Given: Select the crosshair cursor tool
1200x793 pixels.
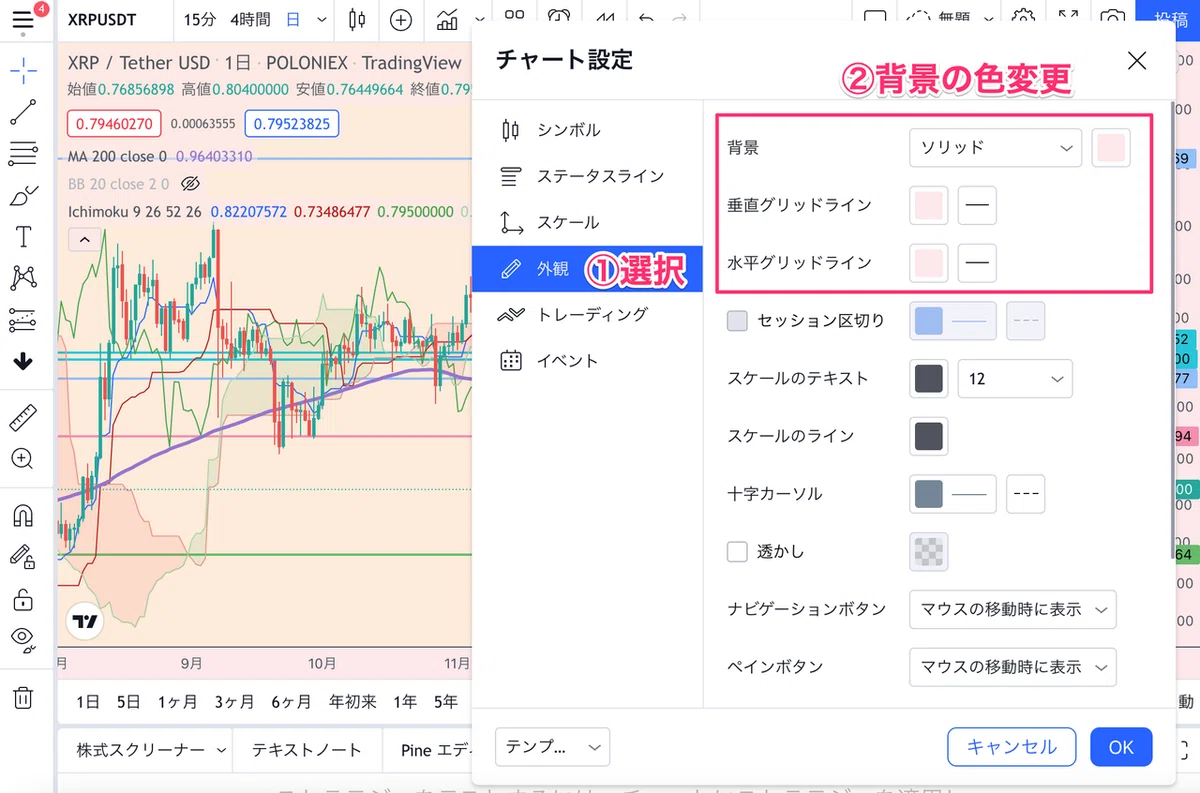Looking at the screenshot, I should click(23, 70).
